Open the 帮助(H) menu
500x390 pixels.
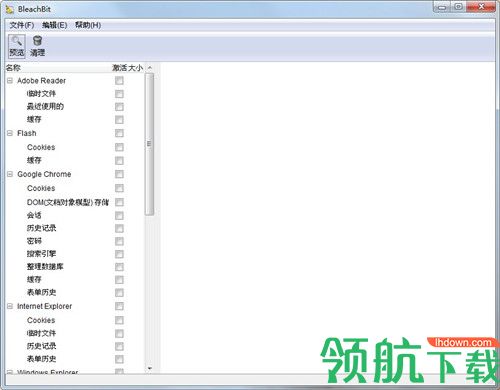88,25
